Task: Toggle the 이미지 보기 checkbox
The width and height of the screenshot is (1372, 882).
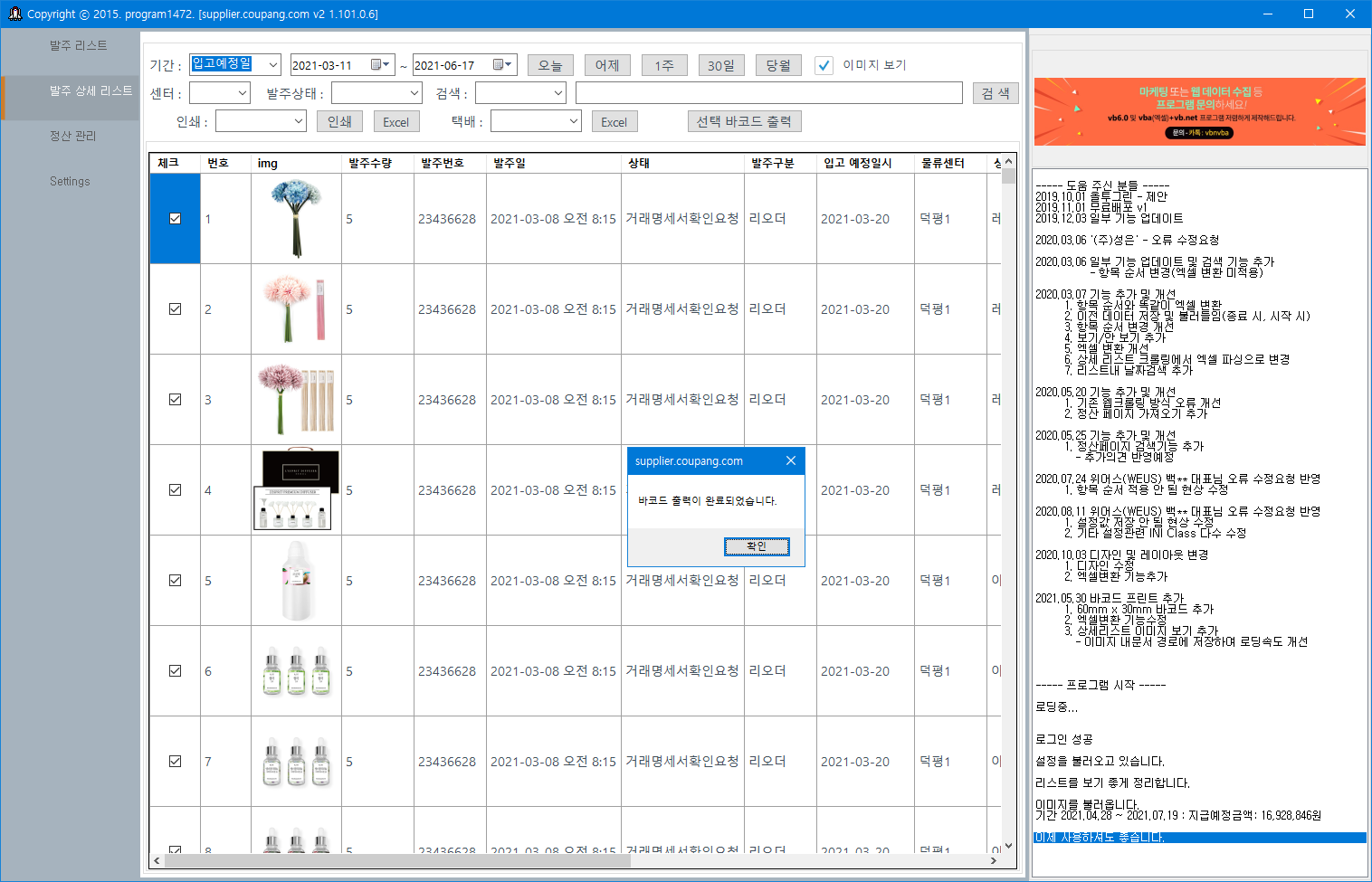Action: click(824, 64)
